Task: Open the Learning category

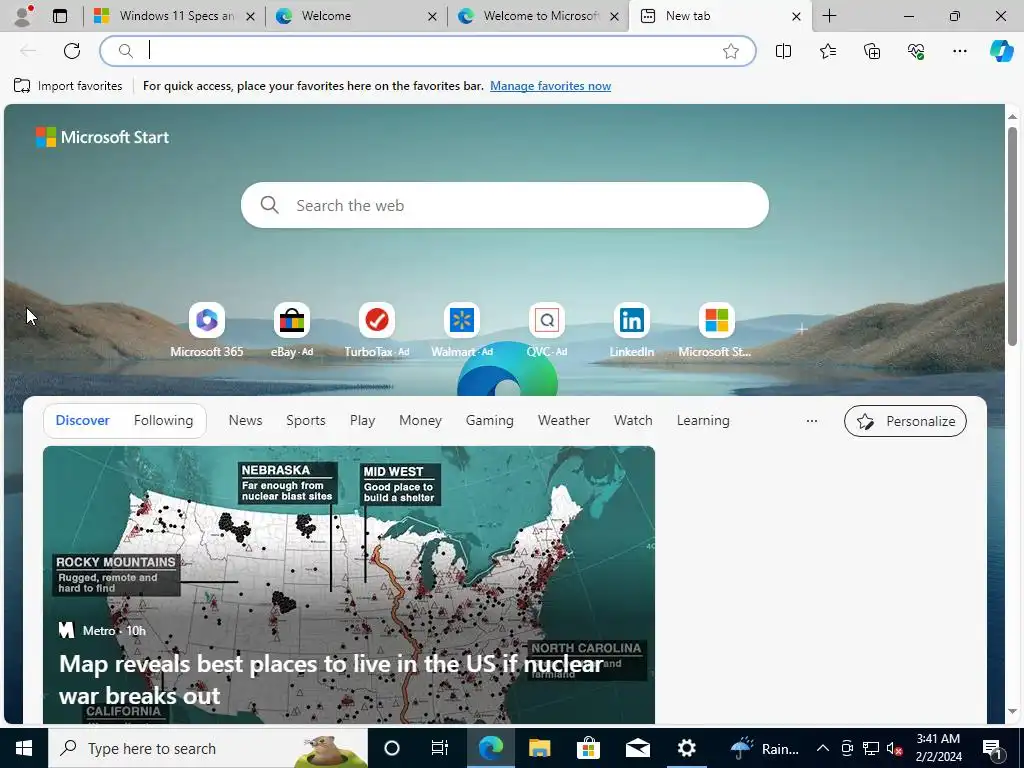Action: coord(703,421)
